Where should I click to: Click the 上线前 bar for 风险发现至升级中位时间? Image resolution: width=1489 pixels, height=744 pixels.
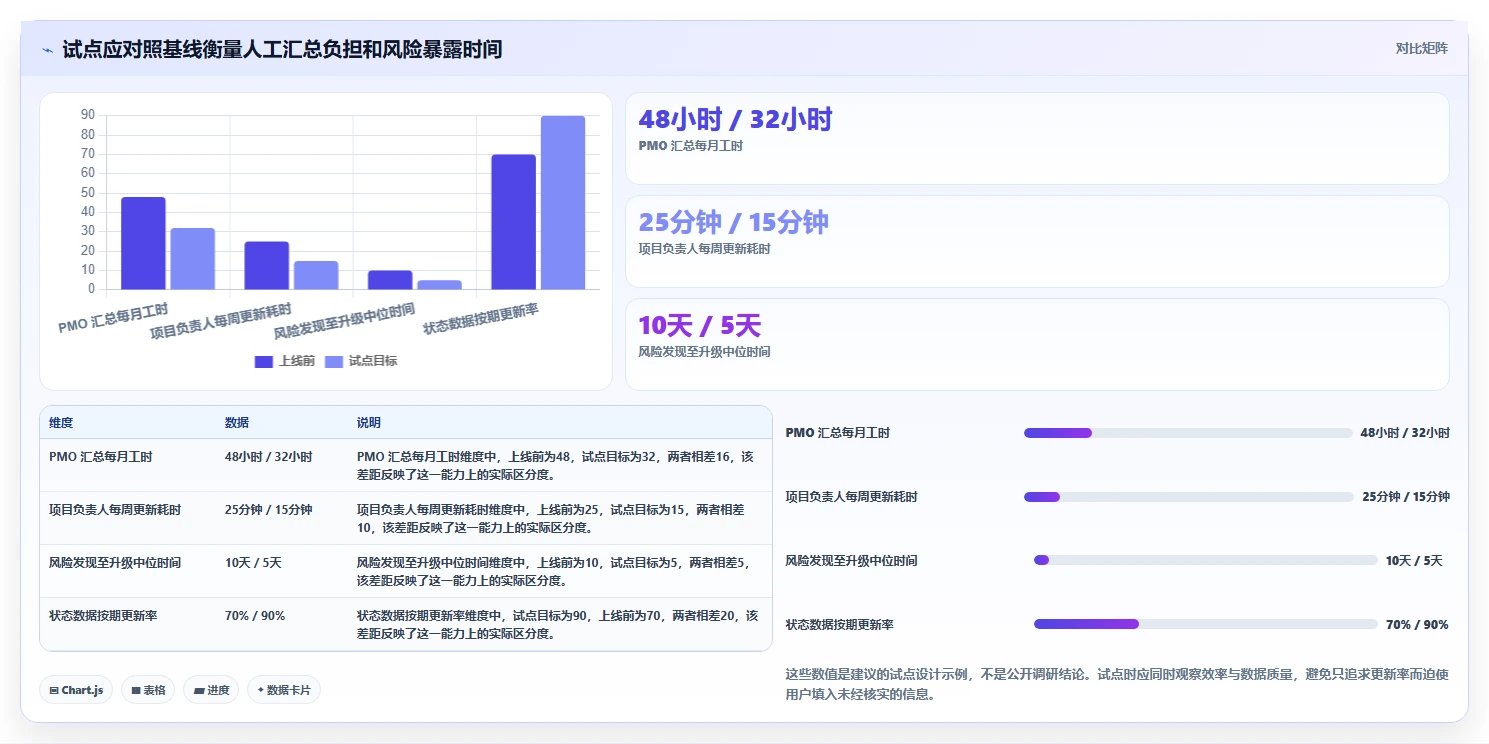coord(390,280)
